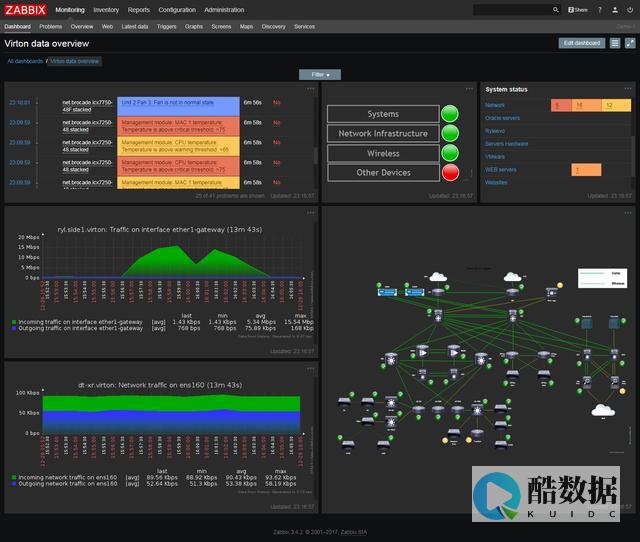
Task: Click the orange WEB servers severity cell
Action: (586, 170)
